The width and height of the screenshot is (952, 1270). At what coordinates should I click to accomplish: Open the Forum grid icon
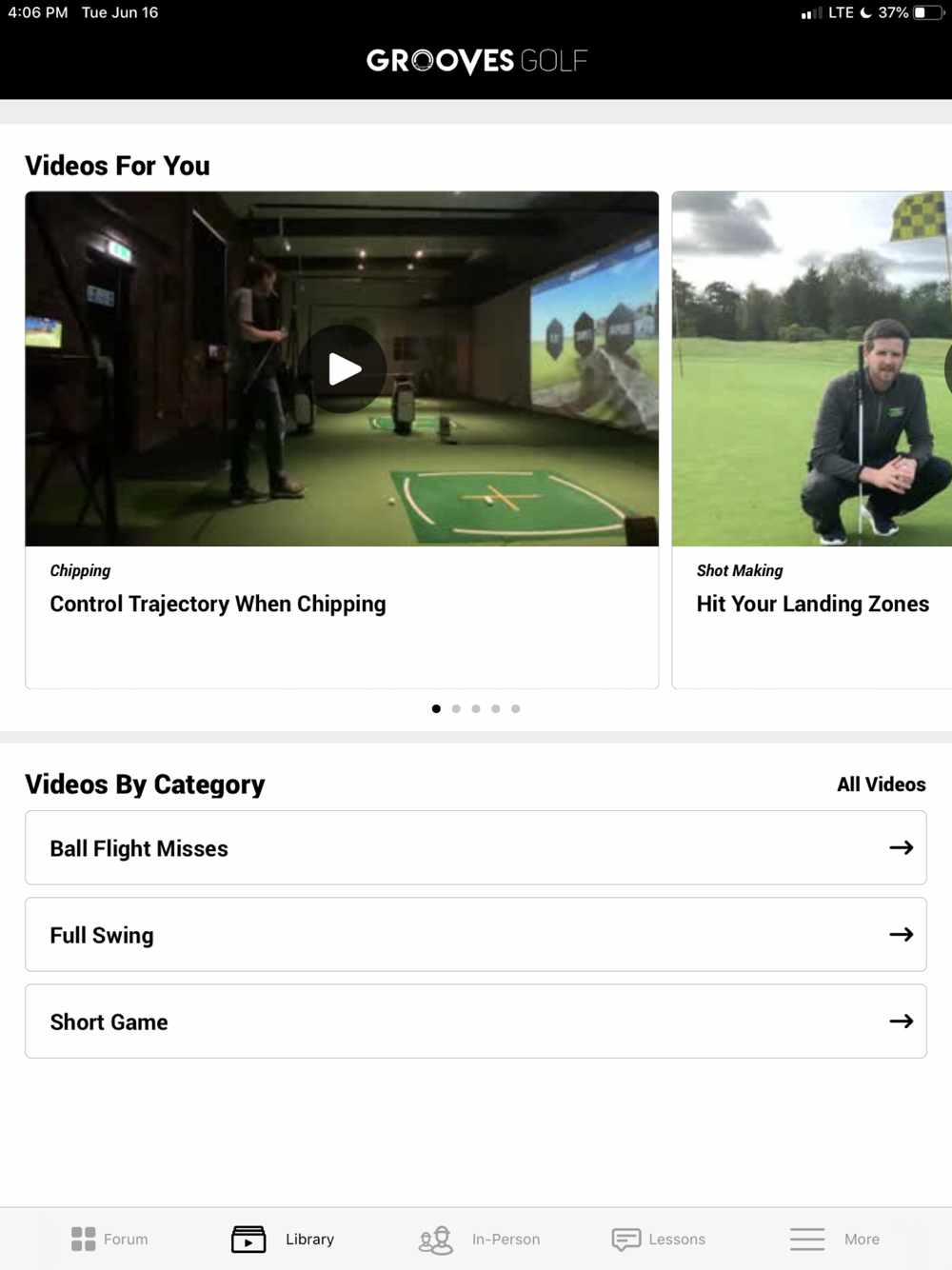(84, 1239)
